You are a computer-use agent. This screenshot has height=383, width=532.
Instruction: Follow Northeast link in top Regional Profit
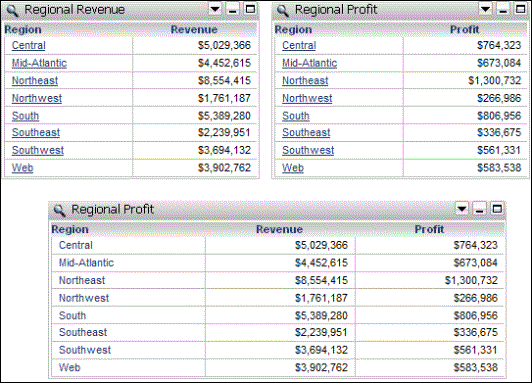305,81
